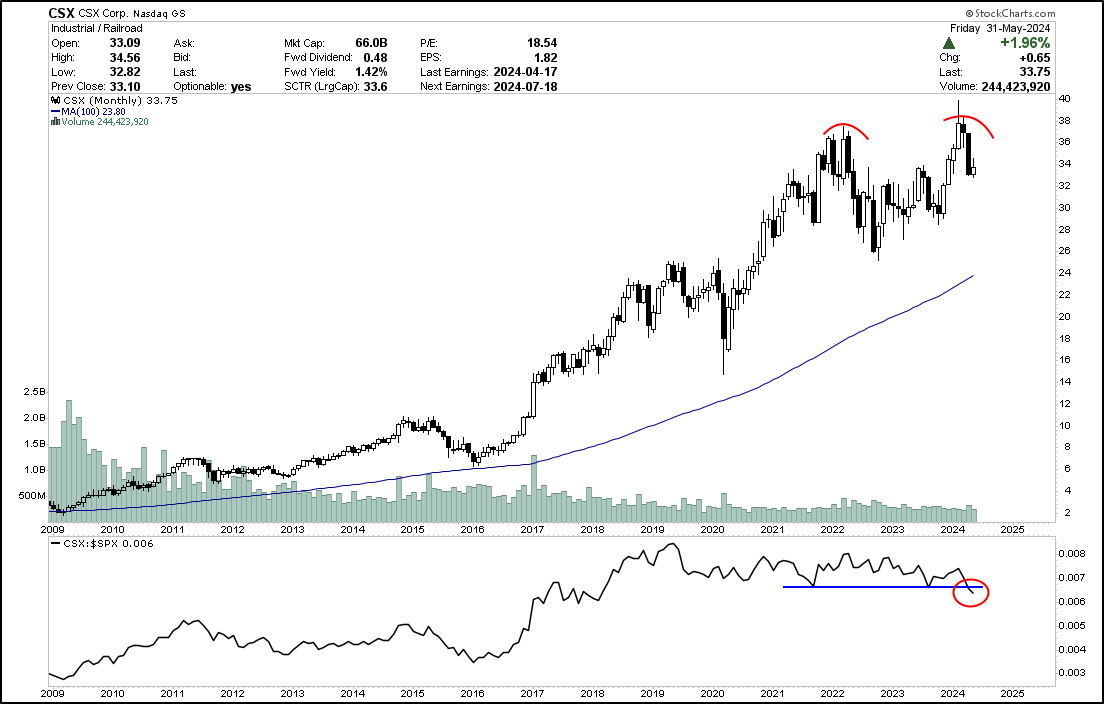Click the Industrial / Railroad sector label
Image resolution: width=1104 pixels, height=704 pixels.
[x=97, y=28]
